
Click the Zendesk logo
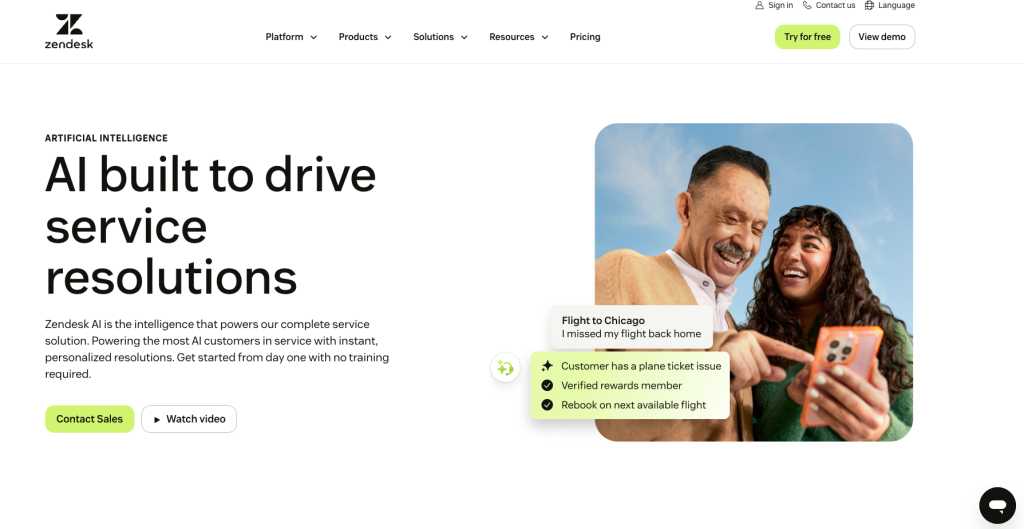pyautogui.click(x=69, y=31)
